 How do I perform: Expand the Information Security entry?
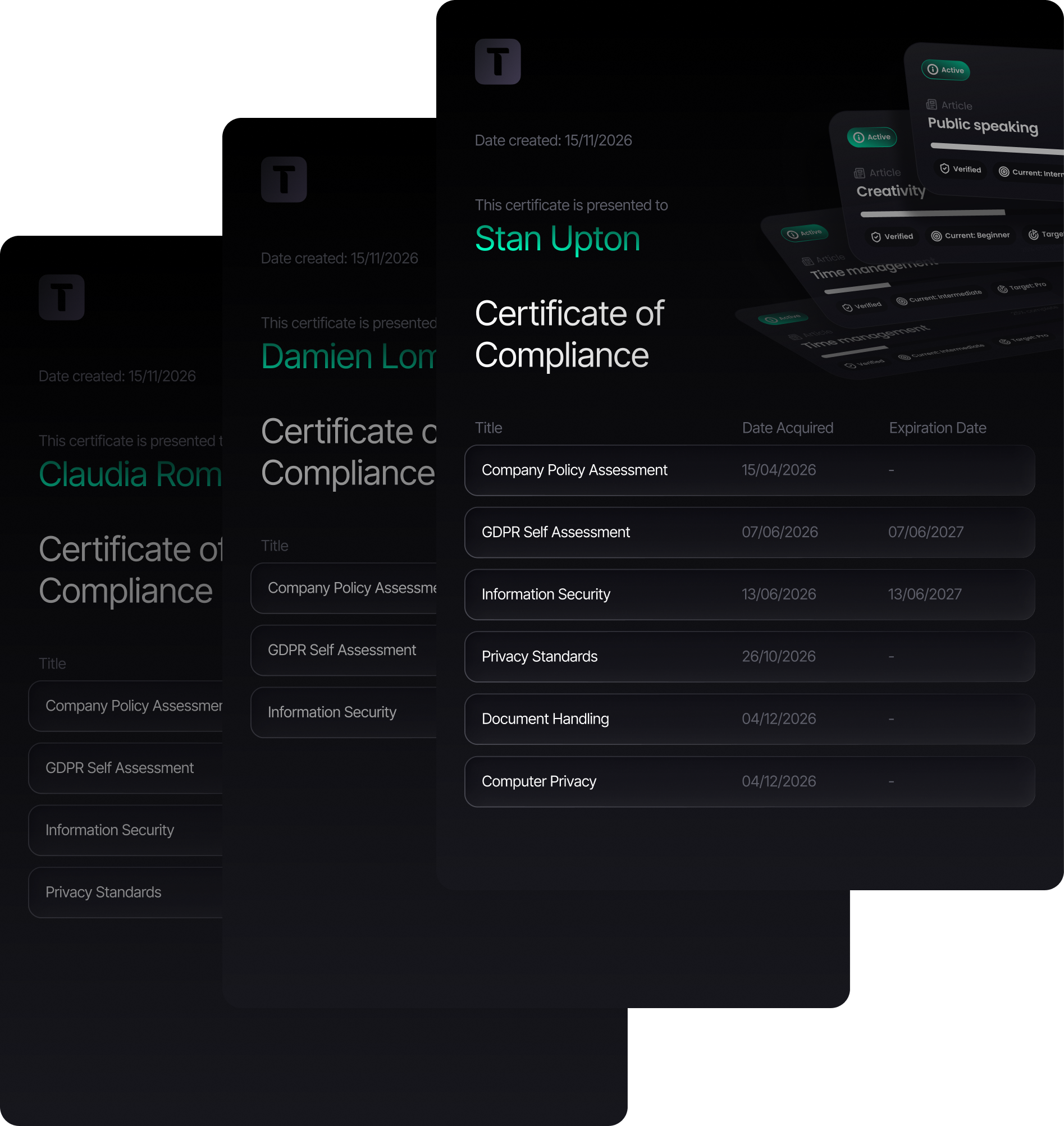click(x=749, y=594)
